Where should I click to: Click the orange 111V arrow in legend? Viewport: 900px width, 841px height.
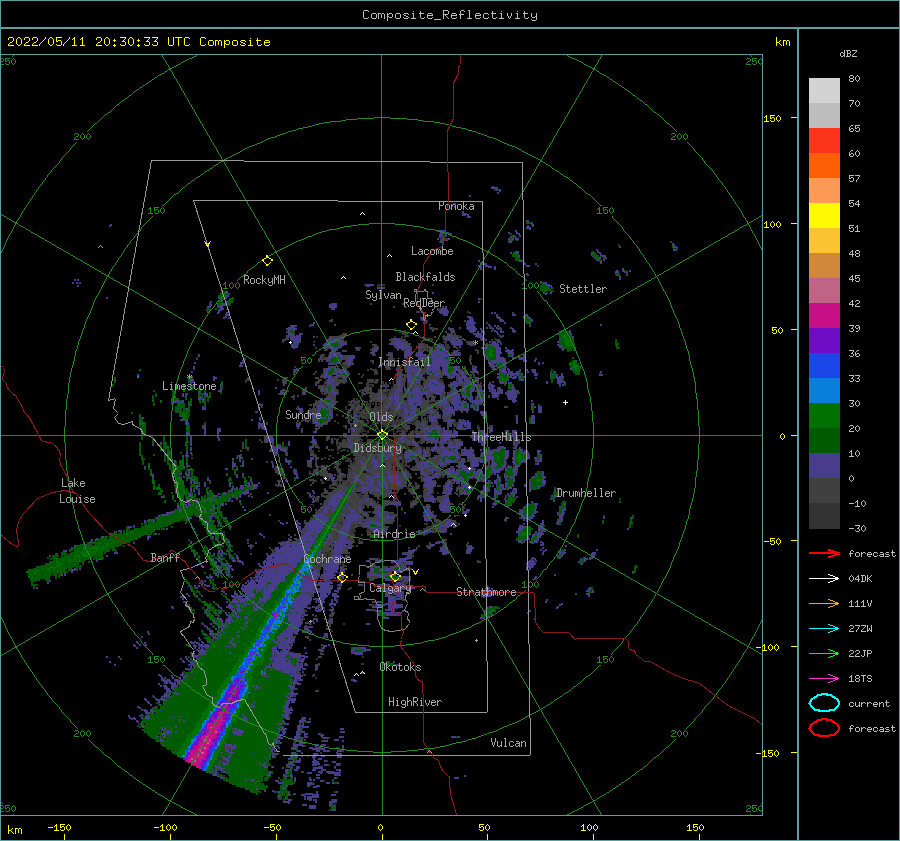[x=824, y=603]
